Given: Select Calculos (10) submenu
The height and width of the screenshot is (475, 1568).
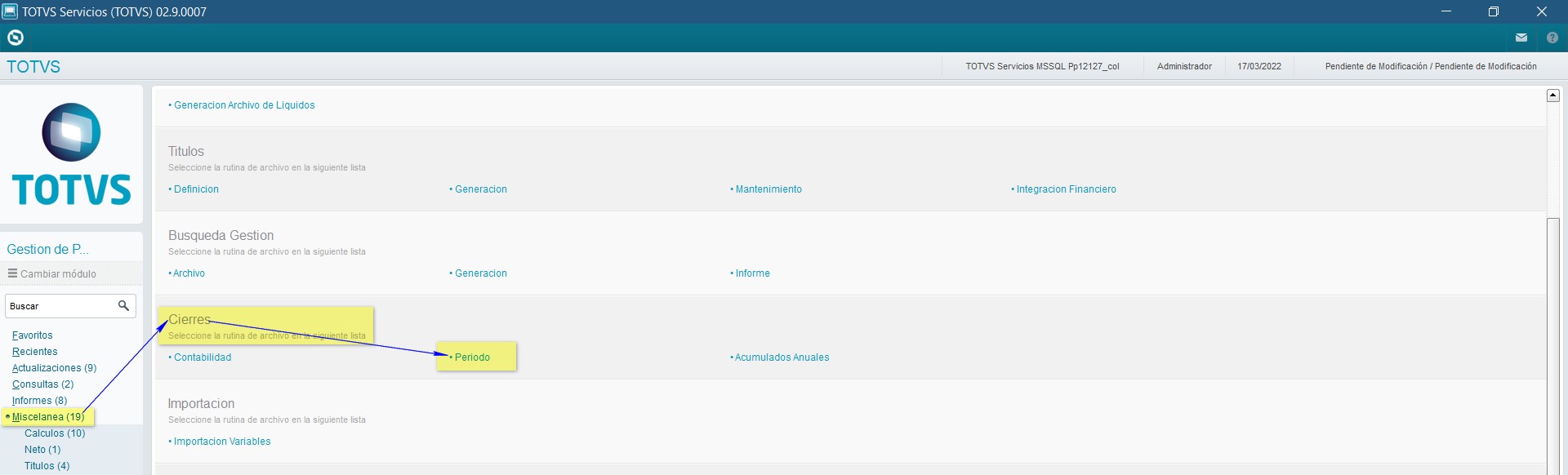Looking at the screenshot, I should pos(55,433).
